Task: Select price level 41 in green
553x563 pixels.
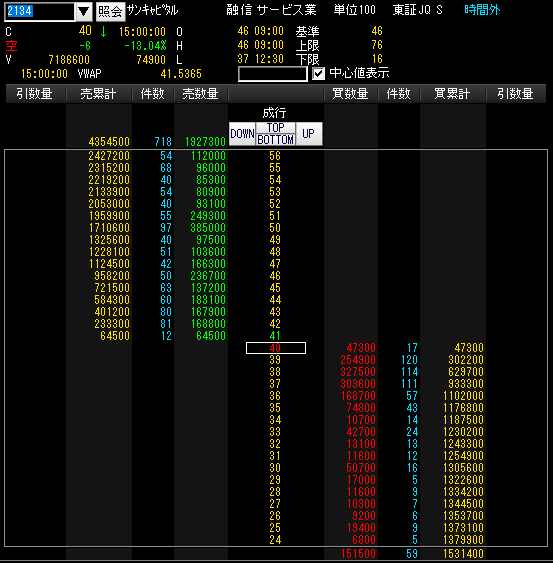Action: (x=275, y=336)
